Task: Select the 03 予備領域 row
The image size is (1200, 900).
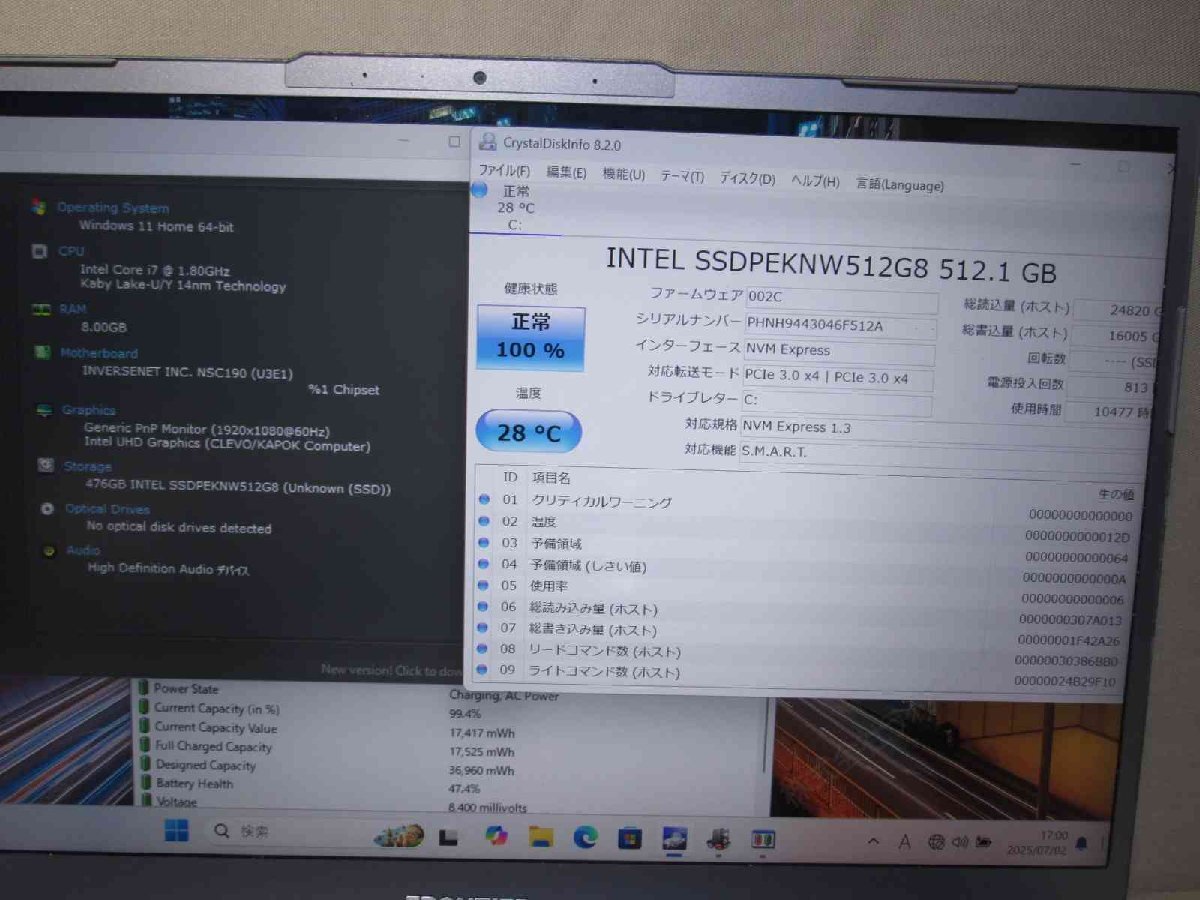Action: (x=804, y=548)
